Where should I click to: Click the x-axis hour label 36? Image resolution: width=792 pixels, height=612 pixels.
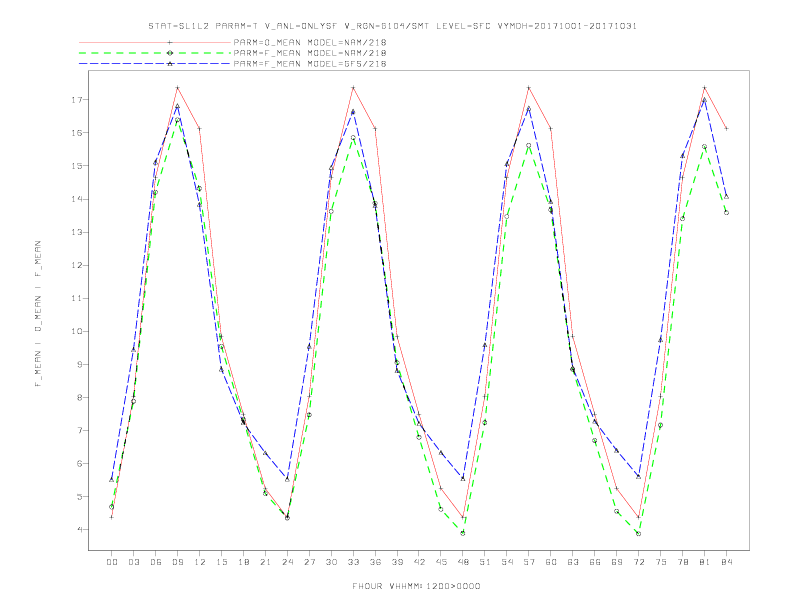click(x=375, y=562)
